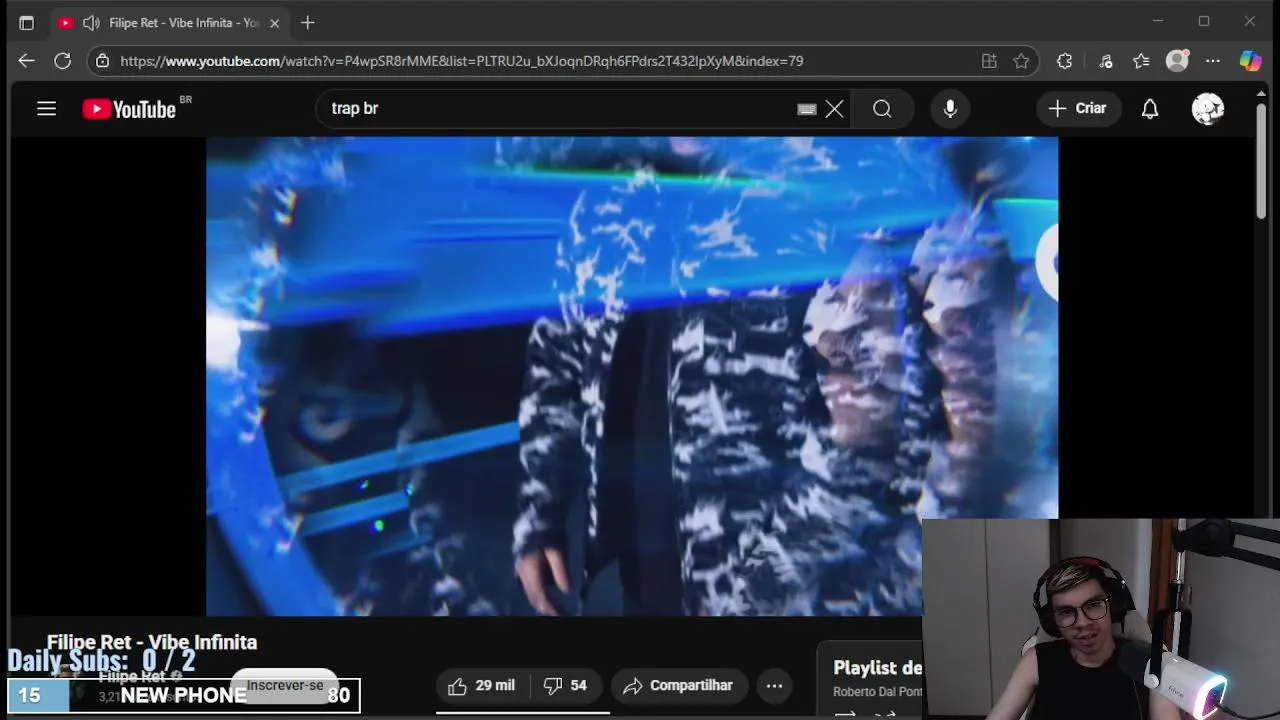Viewport: 1280px width, 720px height.
Task: Start voice search with the microphone
Action: click(x=950, y=109)
